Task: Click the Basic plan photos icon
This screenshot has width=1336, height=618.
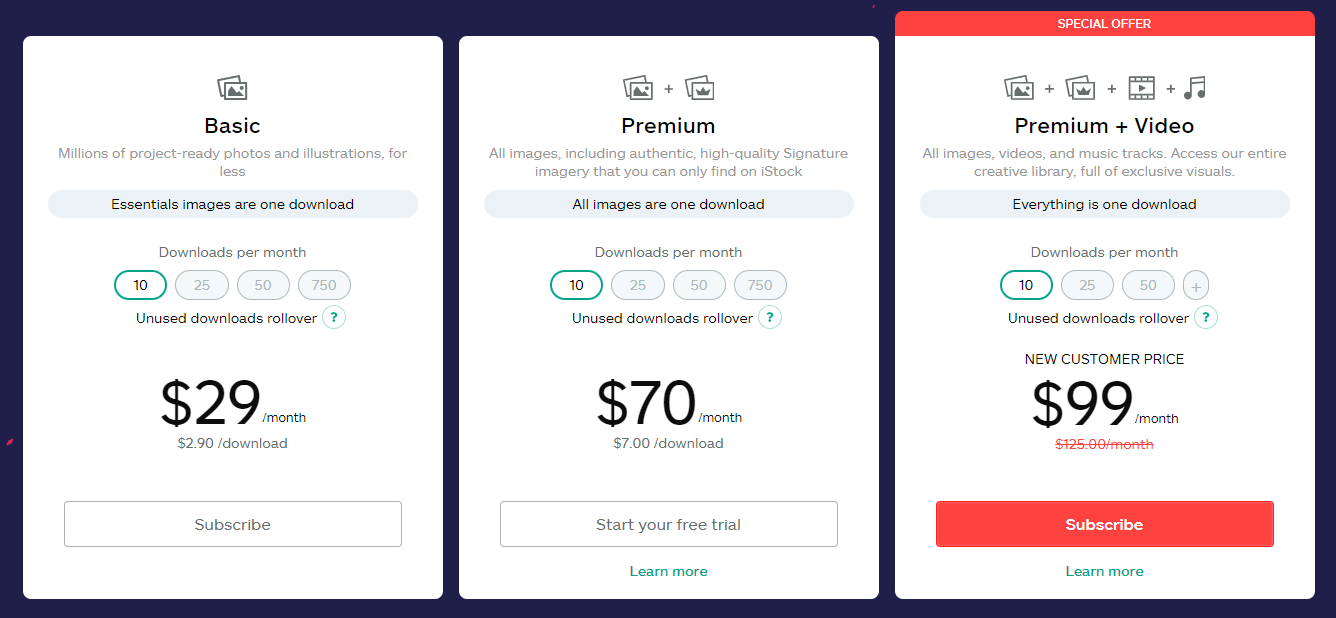Action: coord(232,88)
